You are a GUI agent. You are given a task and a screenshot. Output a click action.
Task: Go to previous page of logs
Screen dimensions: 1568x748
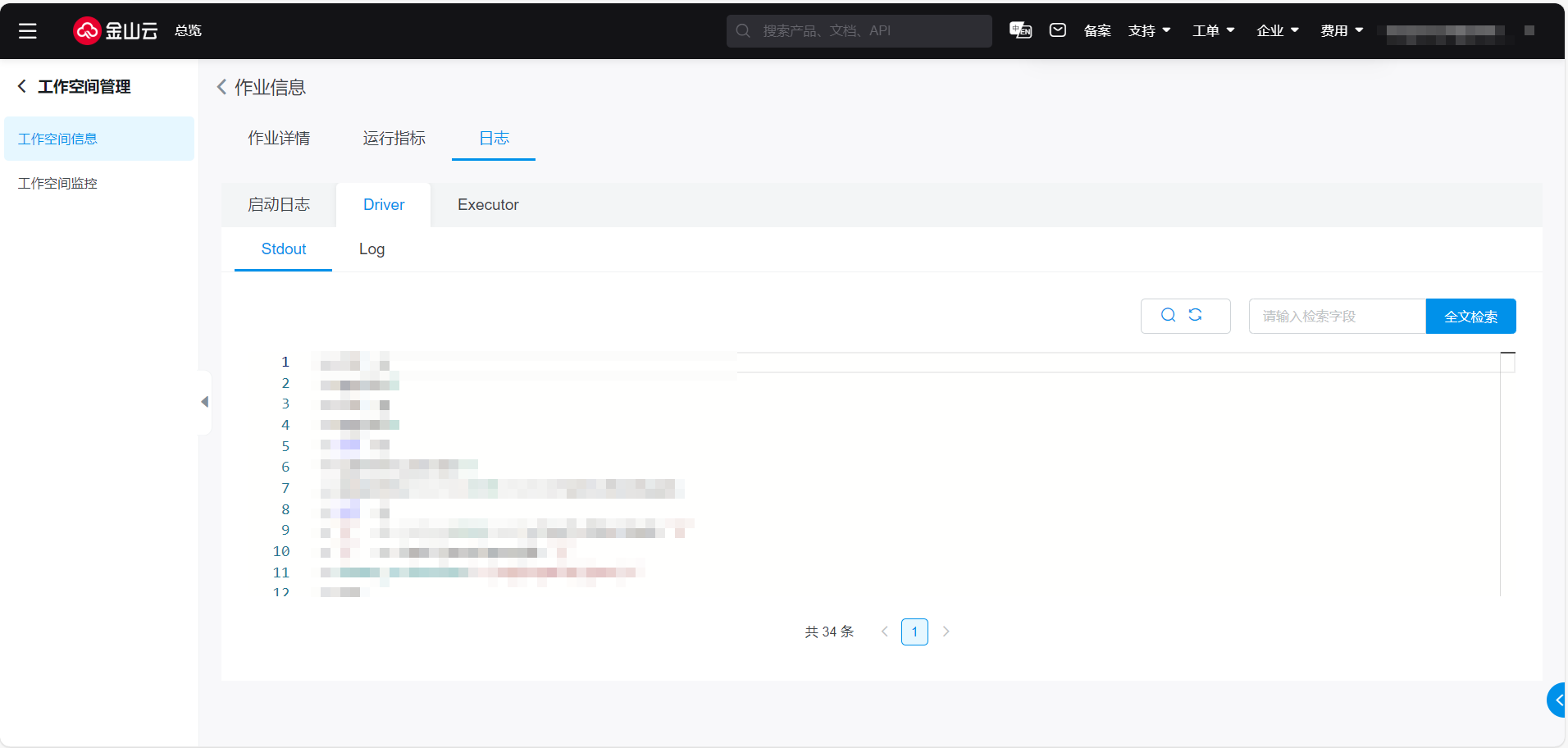884,632
